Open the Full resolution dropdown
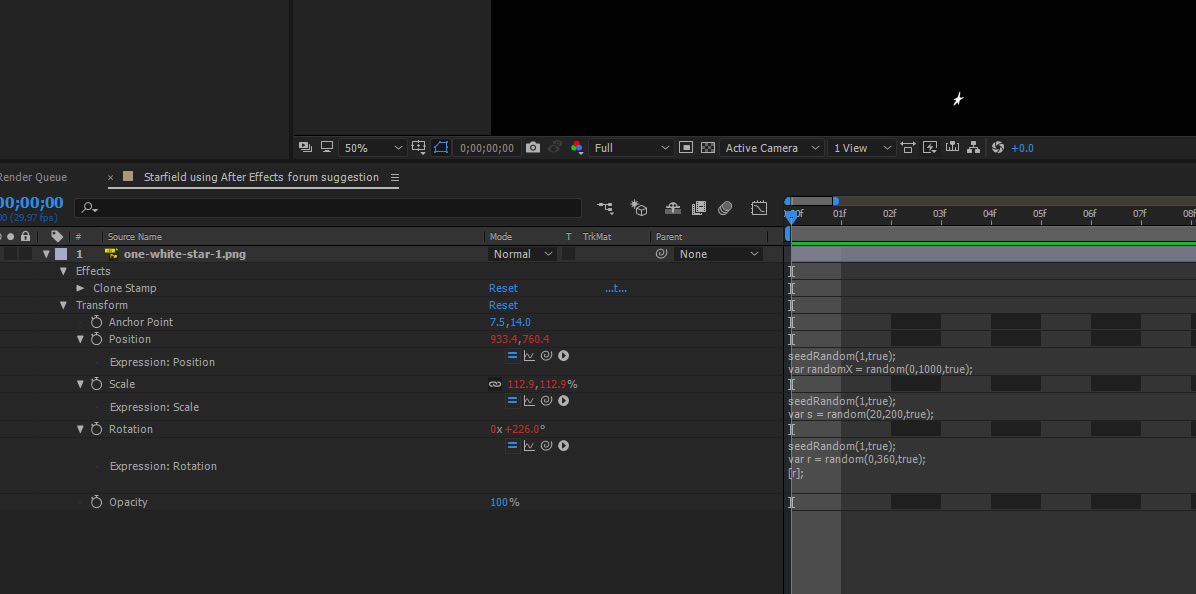Screen dimensions: 1196x594 click(631, 148)
